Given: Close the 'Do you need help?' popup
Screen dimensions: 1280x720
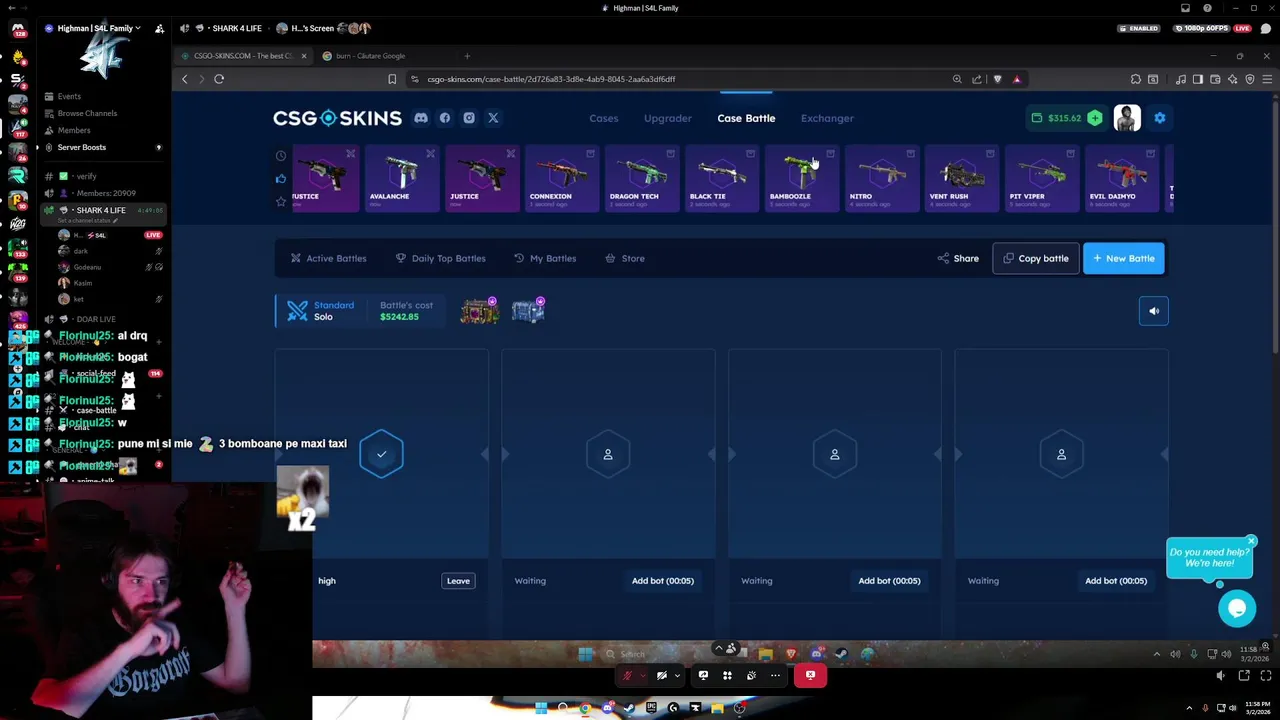Looking at the screenshot, I should click(x=1251, y=541).
